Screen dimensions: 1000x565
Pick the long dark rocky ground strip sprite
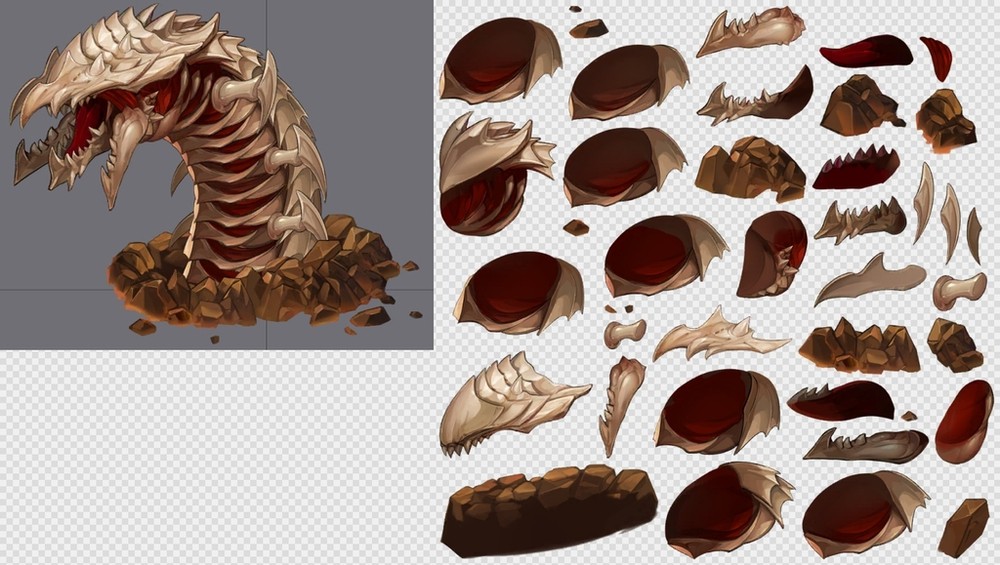[547, 510]
